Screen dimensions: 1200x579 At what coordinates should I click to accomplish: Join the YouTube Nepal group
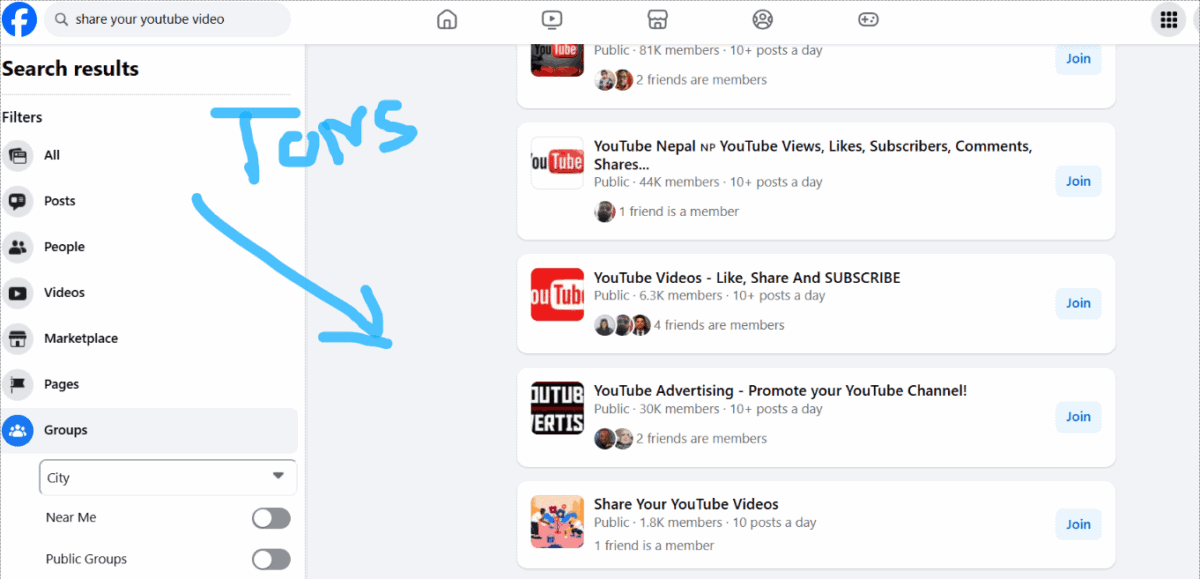(x=1078, y=181)
